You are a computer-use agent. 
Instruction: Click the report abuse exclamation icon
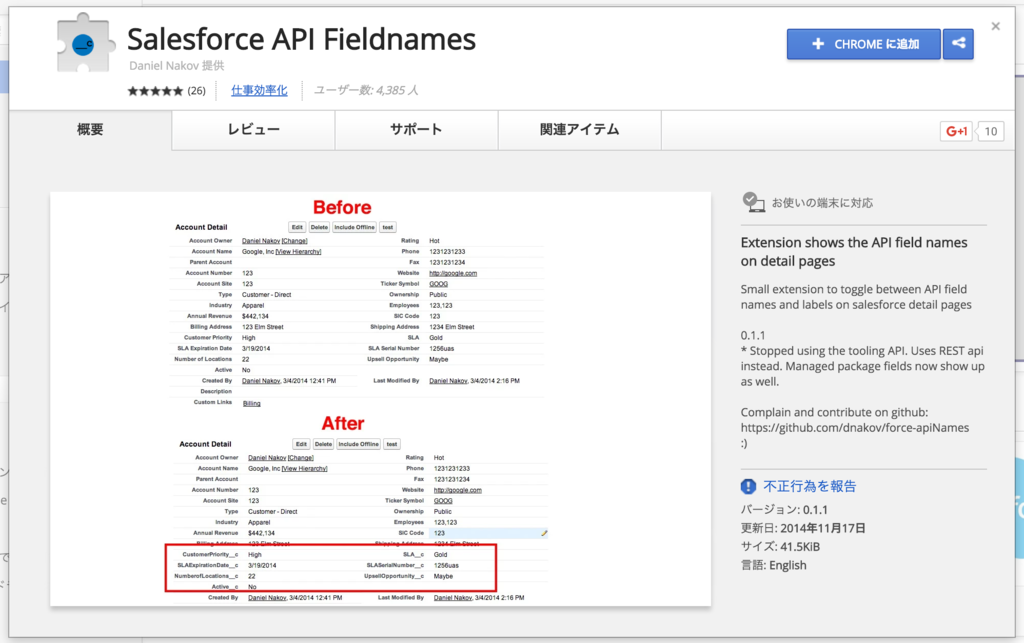pos(748,486)
